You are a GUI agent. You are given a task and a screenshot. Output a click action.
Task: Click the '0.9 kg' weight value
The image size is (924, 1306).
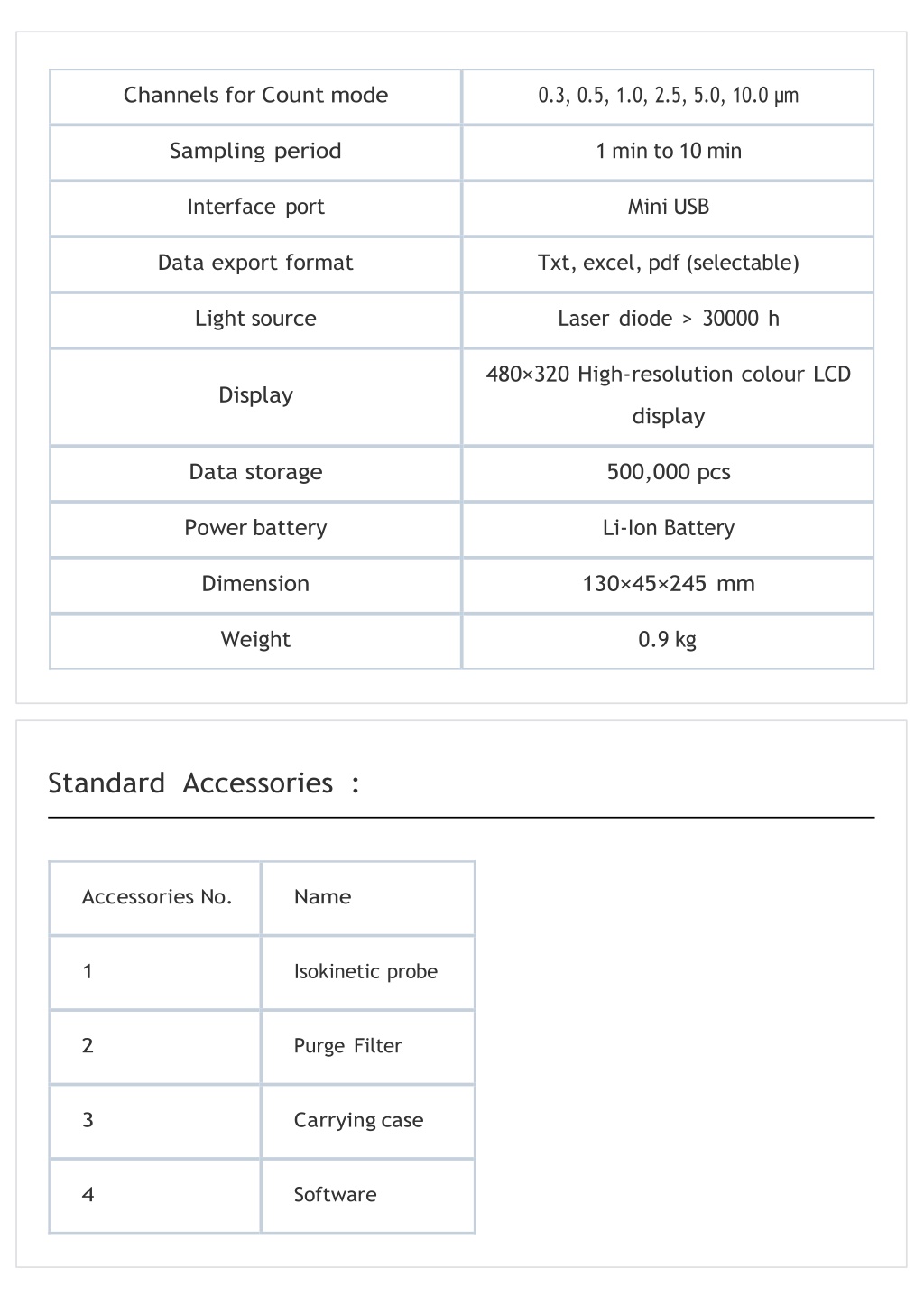[x=669, y=641]
